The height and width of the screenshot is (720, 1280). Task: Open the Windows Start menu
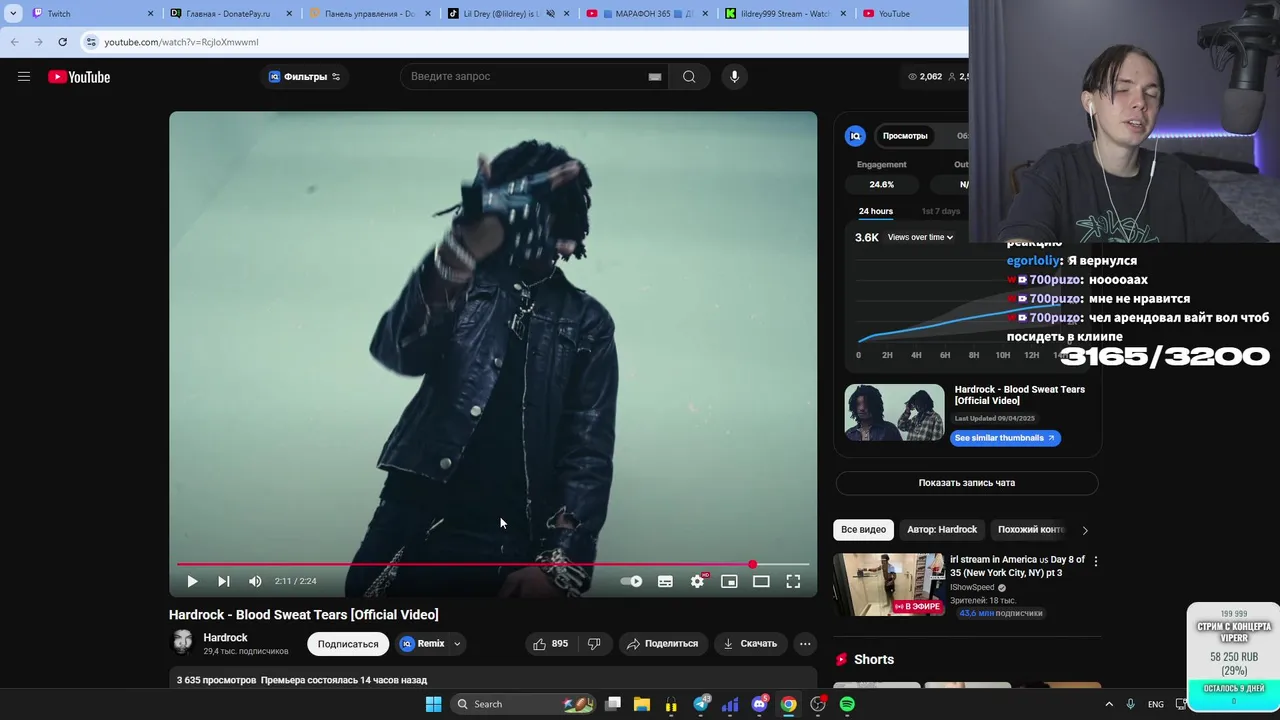433,704
